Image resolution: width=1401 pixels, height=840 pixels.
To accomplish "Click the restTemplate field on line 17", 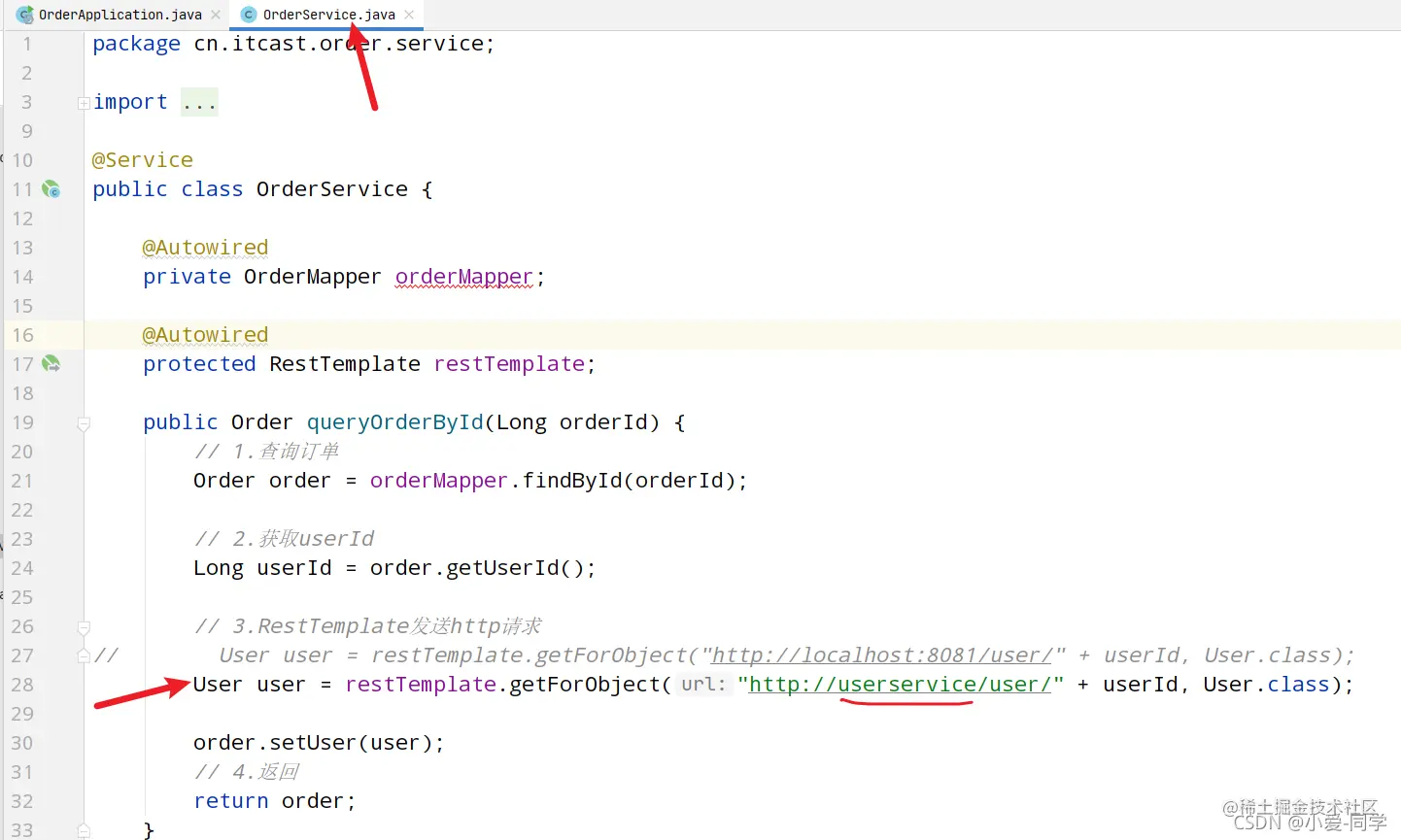I will pyautogui.click(x=509, y=364).
